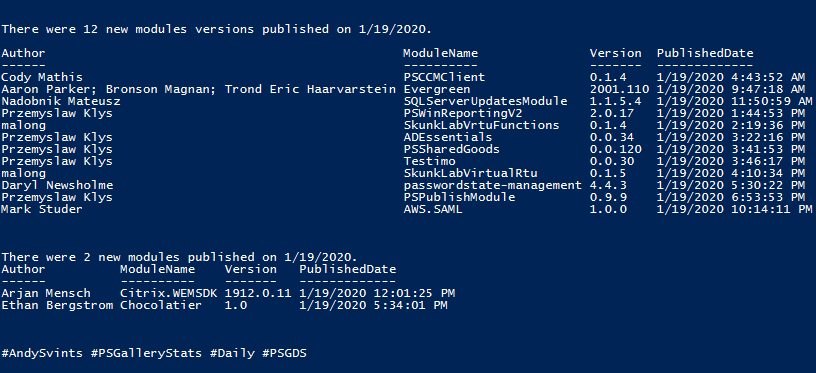Viewport: 816px width, 373px height.
Task: Select the PSWinReportingV2 module text
Action: coord(463,113)
